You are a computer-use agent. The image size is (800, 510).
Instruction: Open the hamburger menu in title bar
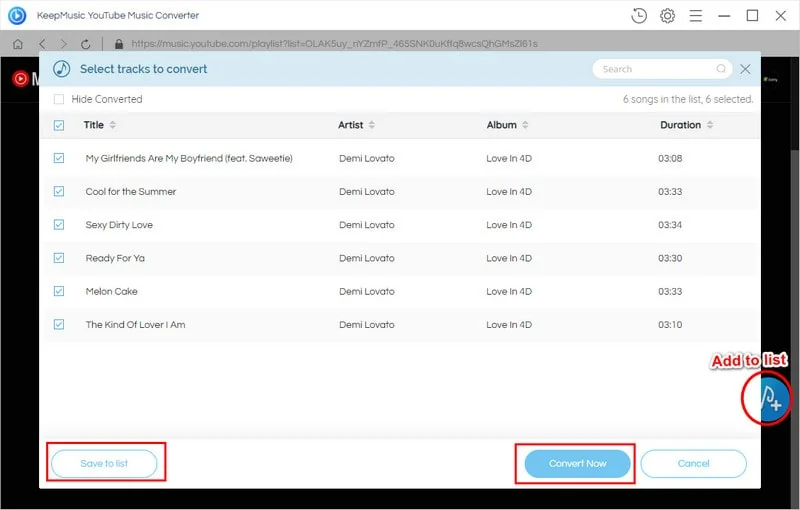coord(696,16)
